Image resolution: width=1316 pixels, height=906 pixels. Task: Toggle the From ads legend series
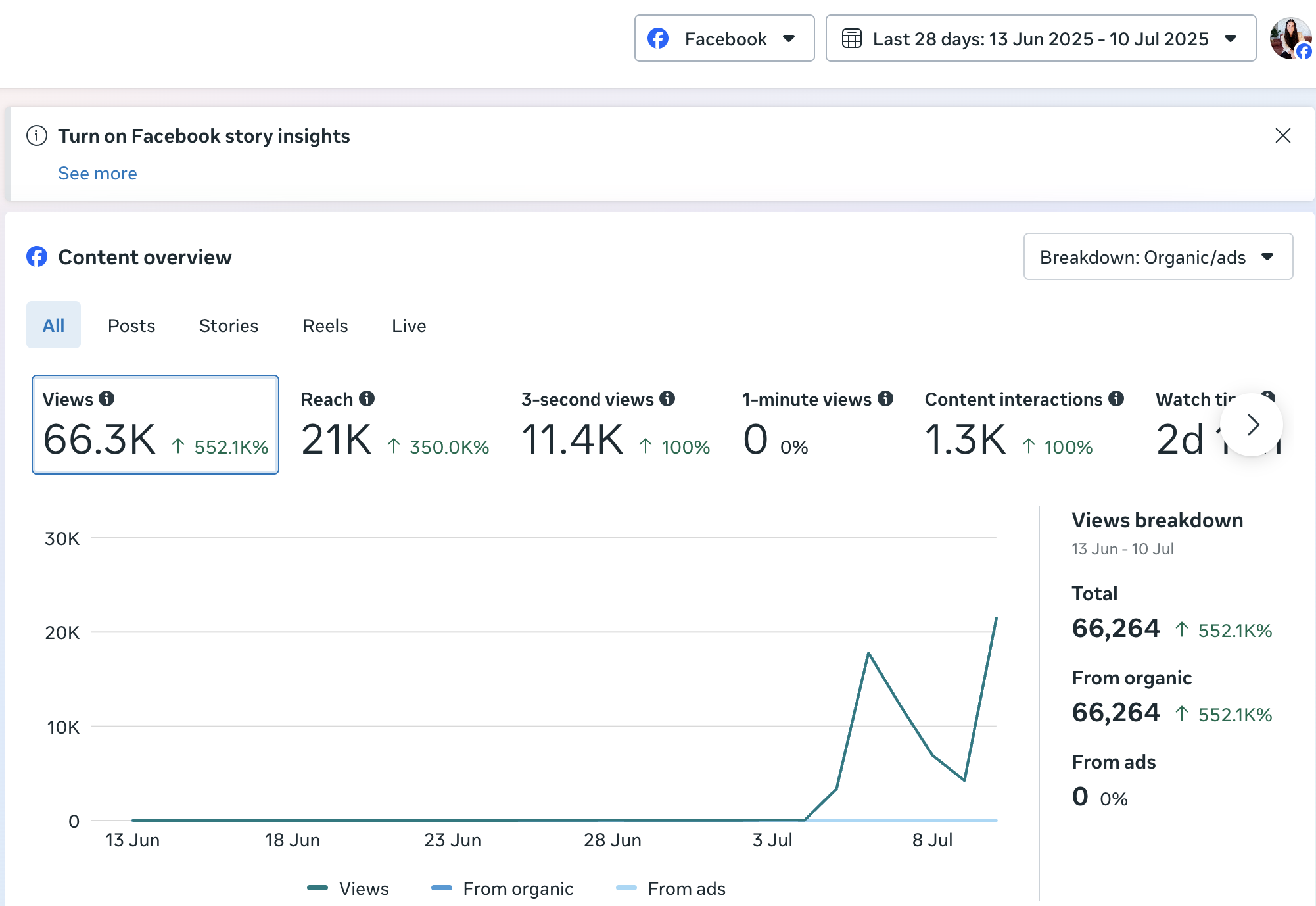click(671, 888)
